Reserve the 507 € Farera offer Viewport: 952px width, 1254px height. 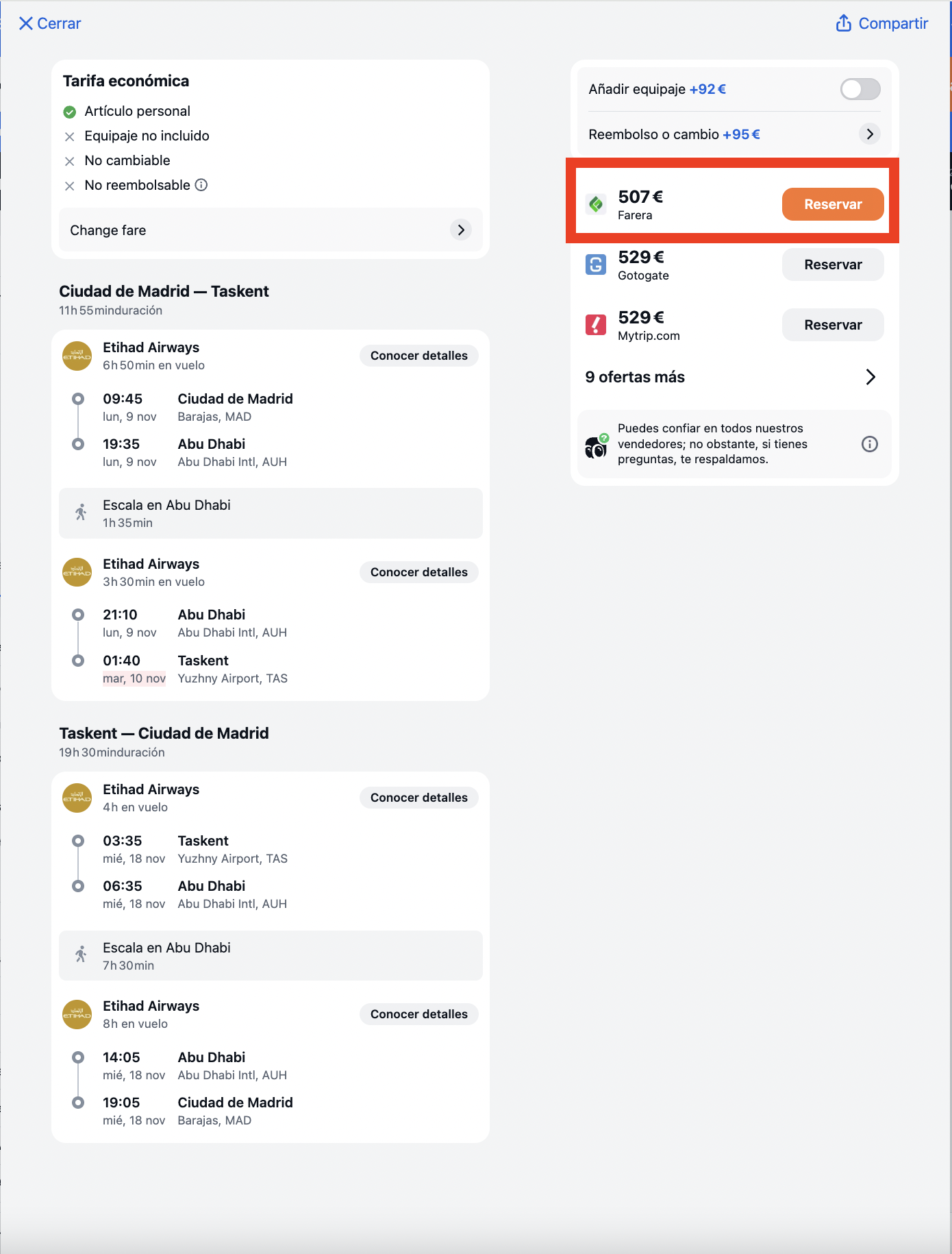(x=833, y=204)
